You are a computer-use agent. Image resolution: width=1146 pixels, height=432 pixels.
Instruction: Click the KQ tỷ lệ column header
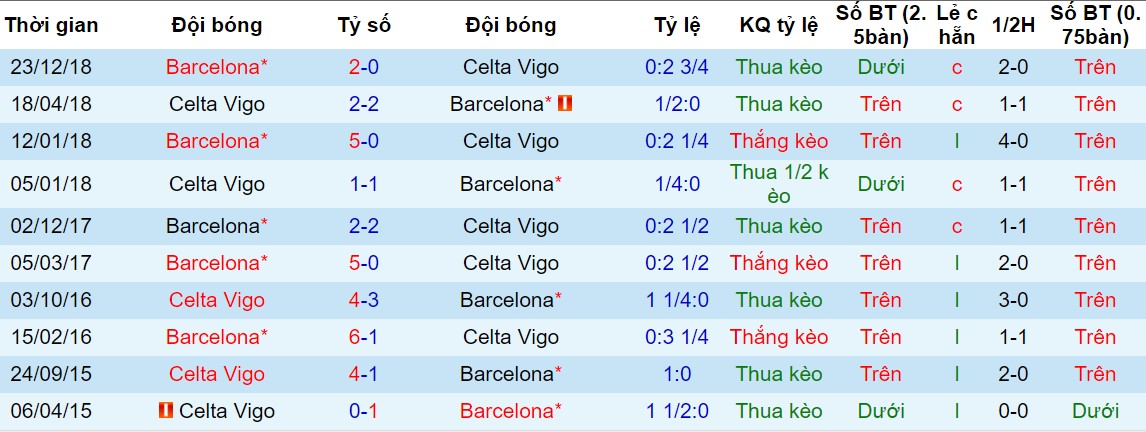779,26
